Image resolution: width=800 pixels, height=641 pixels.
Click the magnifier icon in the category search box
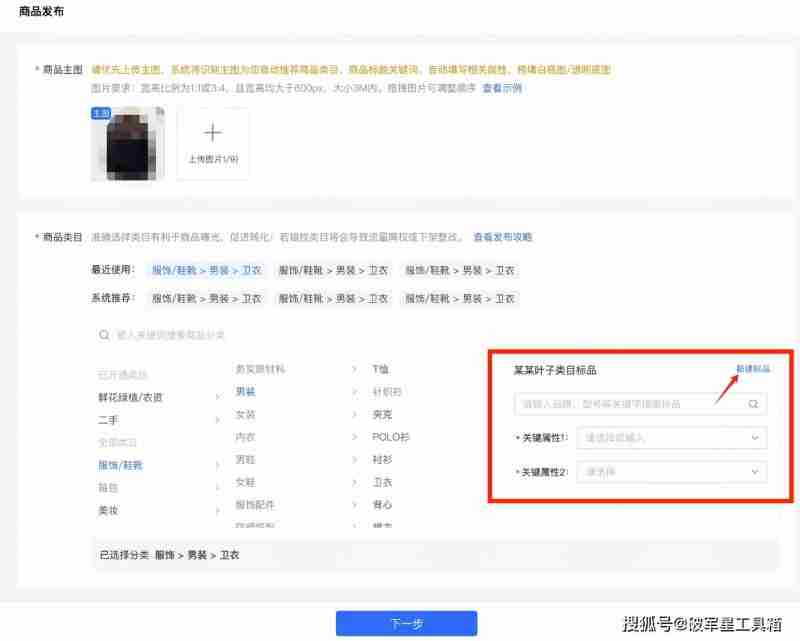pyautogui.click(x=104, y=335)
